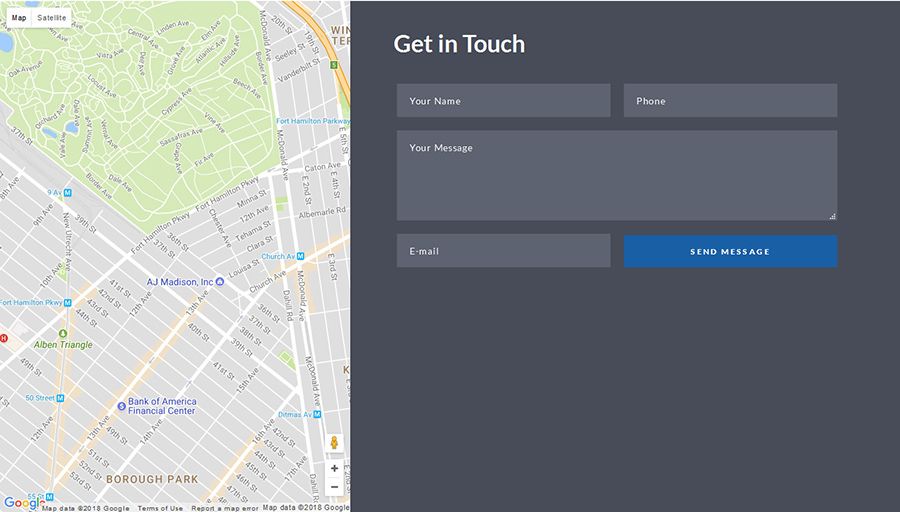Click the New Utrecht Ave street label
Viewport: 900px width, 512px height.
(x=67, y=242)
